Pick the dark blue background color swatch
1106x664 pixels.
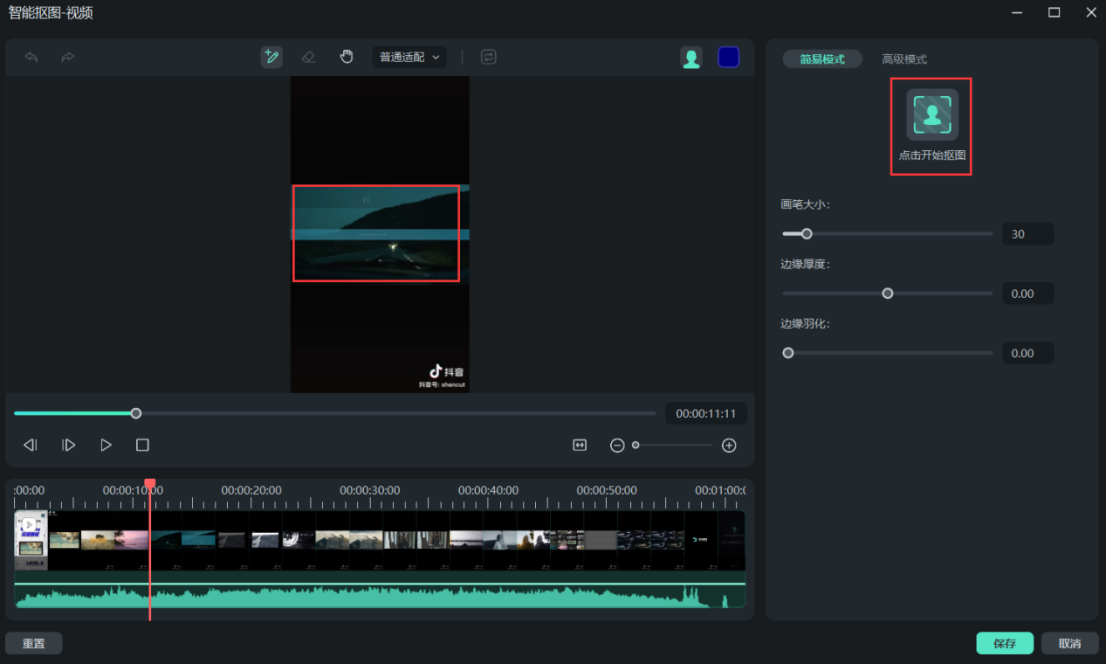tap(728, 57)
